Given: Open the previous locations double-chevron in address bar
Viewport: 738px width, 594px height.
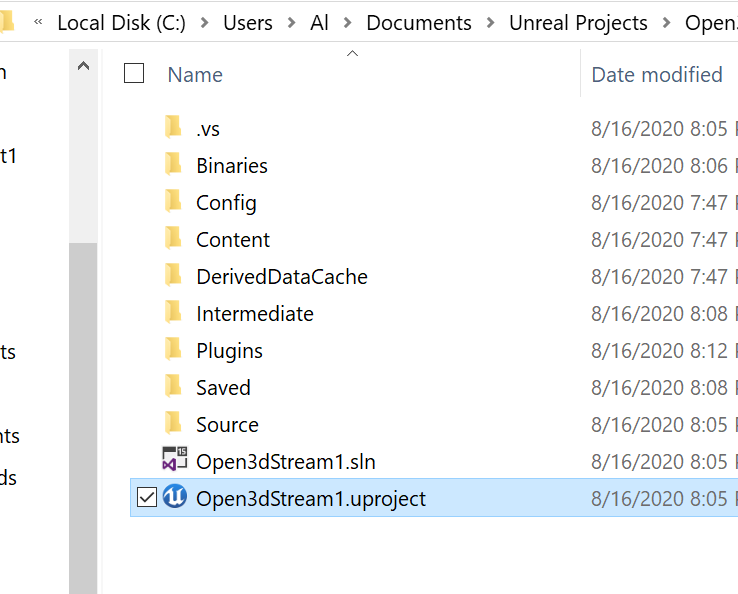Looking at the screenshot, I should tap(38, 22).
